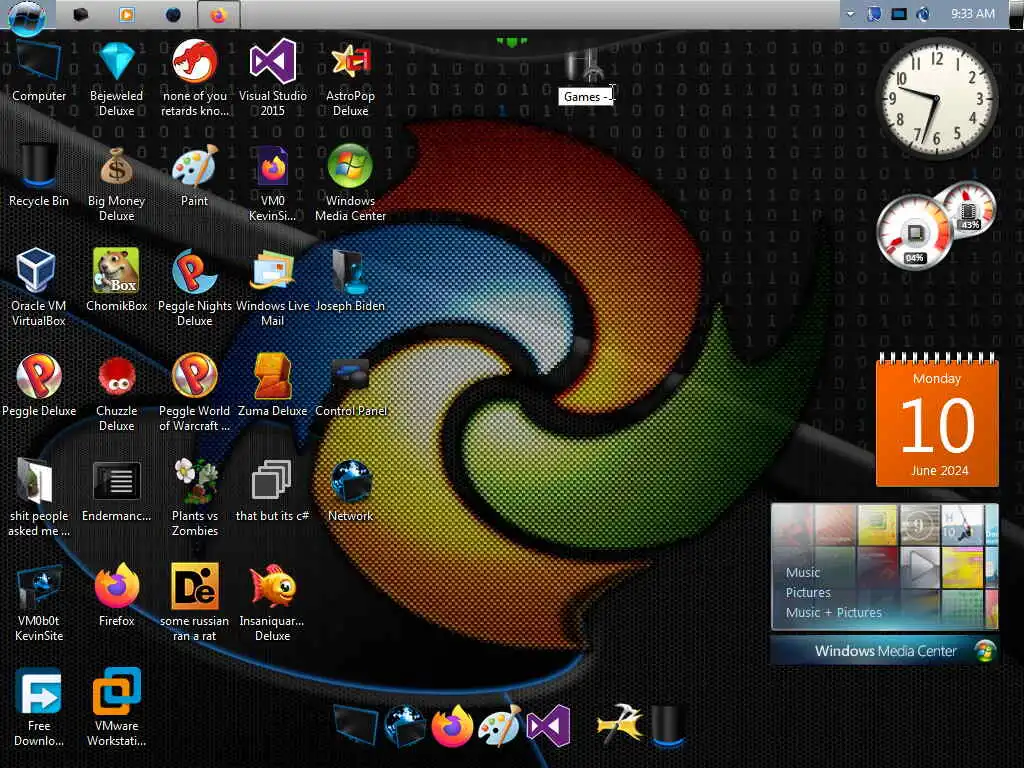This screenshot has height=768, width=1024.
Task: Click the Start orb in the top bar
Action: pos(27,16)
